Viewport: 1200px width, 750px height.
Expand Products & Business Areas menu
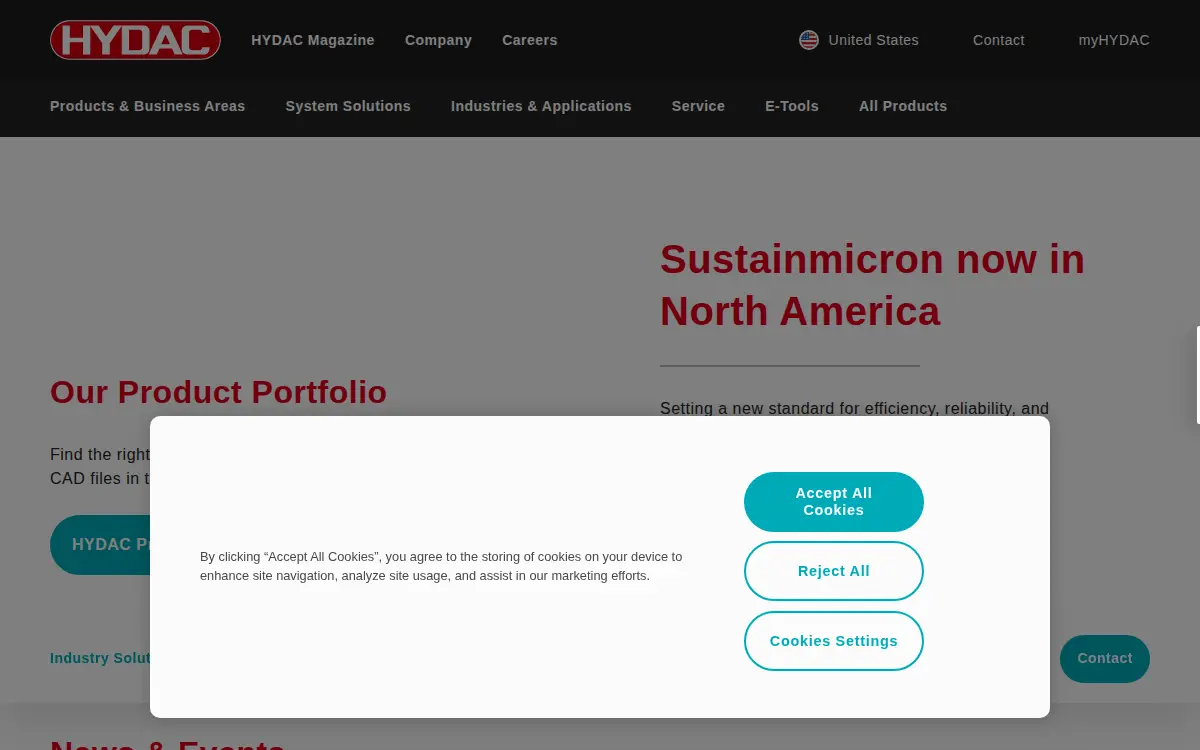(x=147, y=106)
